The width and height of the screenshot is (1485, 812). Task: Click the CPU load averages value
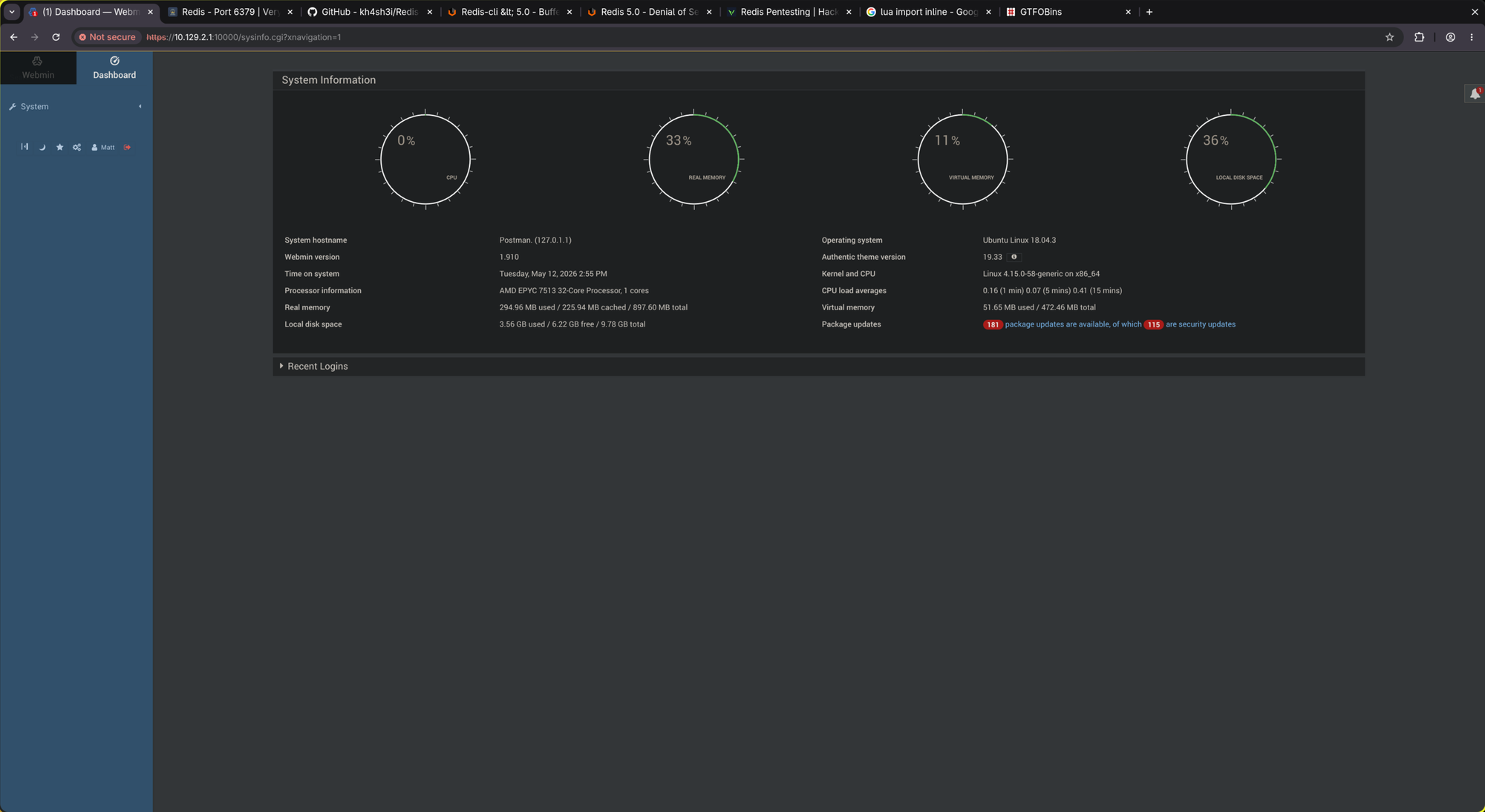1052,291
